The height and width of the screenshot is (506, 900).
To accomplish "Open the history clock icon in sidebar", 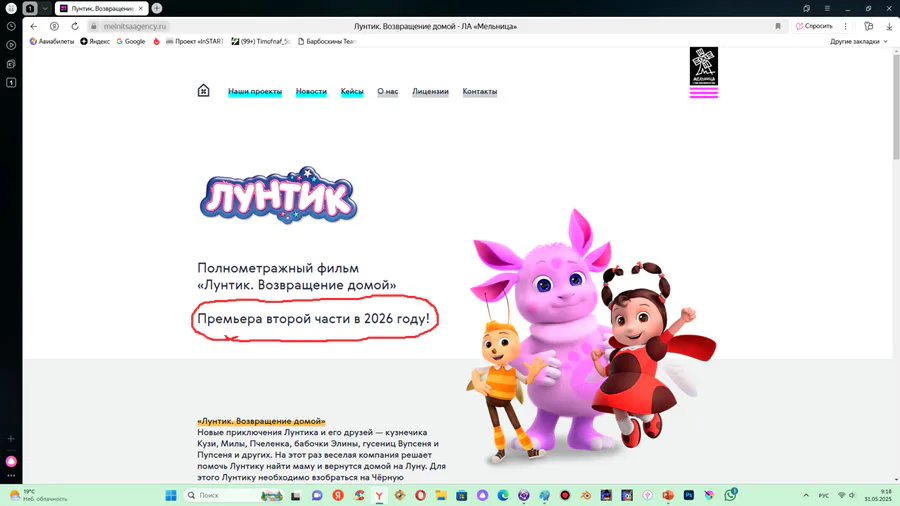I will tap(11, 26).
